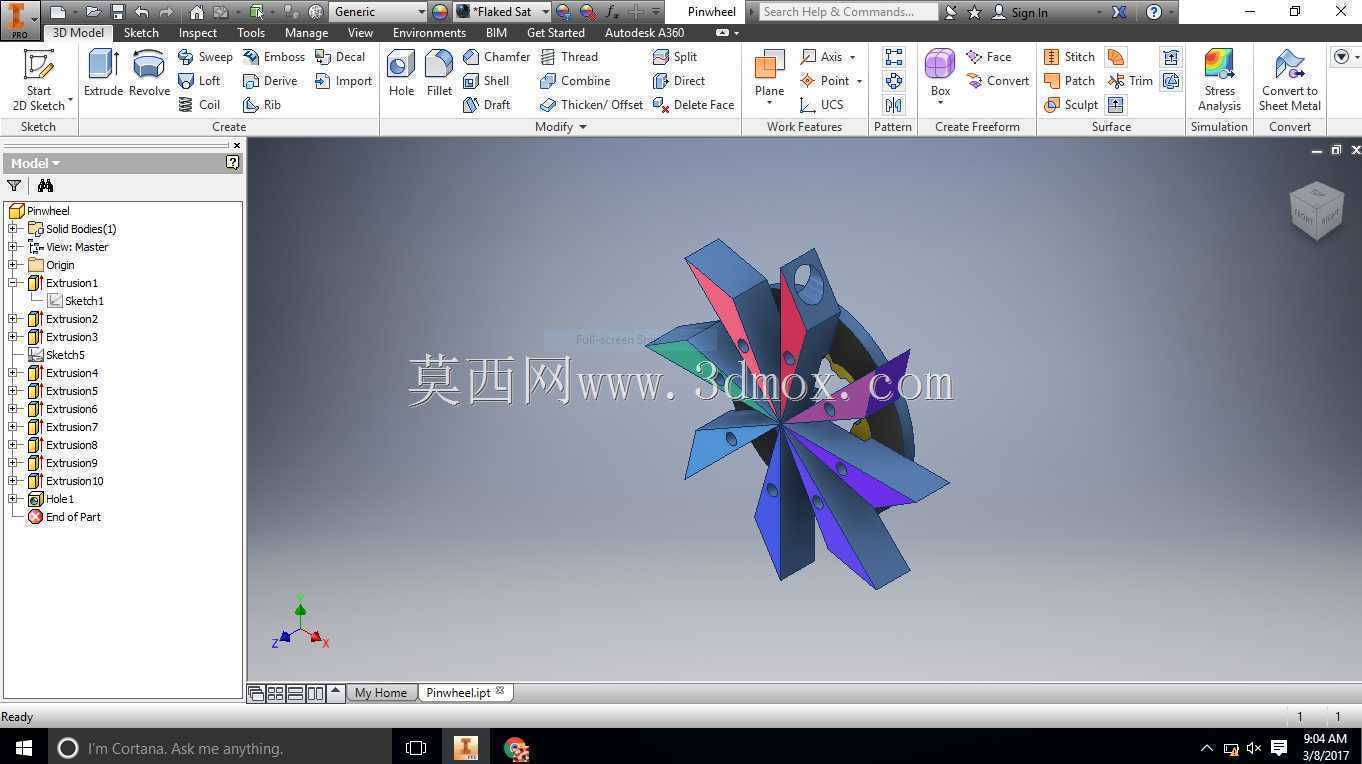Viewport: 1362px width, 764px height.
Task: Open the appearance color wheel
Action: [x=440, y=12]
